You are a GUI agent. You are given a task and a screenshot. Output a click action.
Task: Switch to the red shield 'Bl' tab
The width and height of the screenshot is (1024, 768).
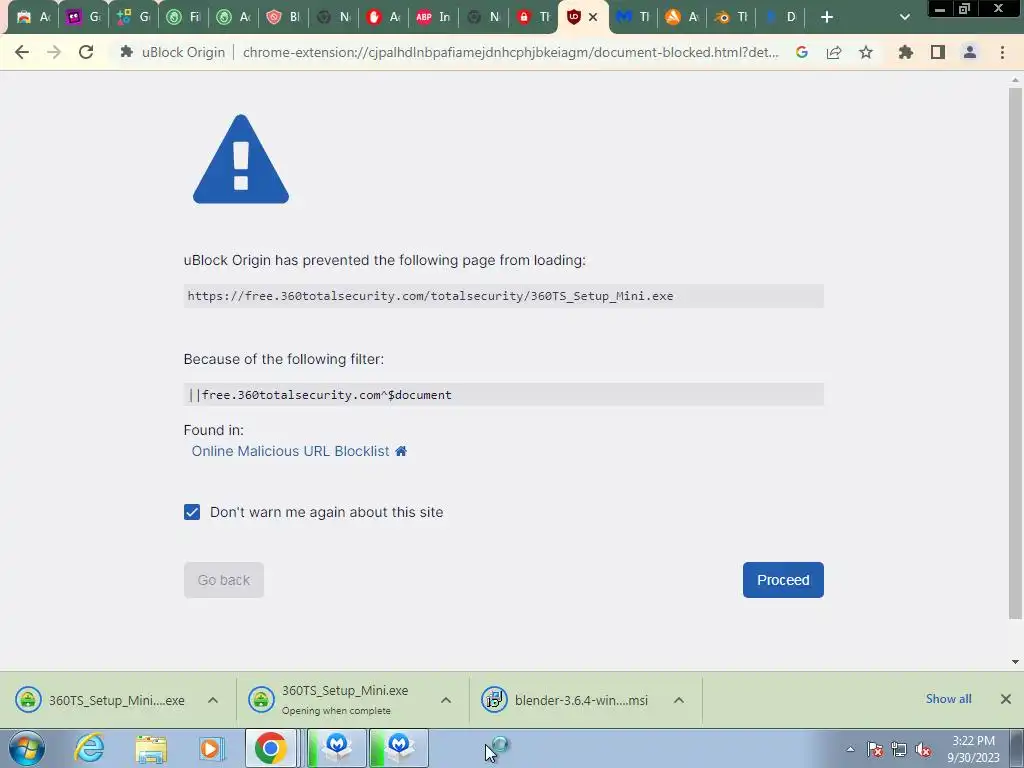point(283,17)
